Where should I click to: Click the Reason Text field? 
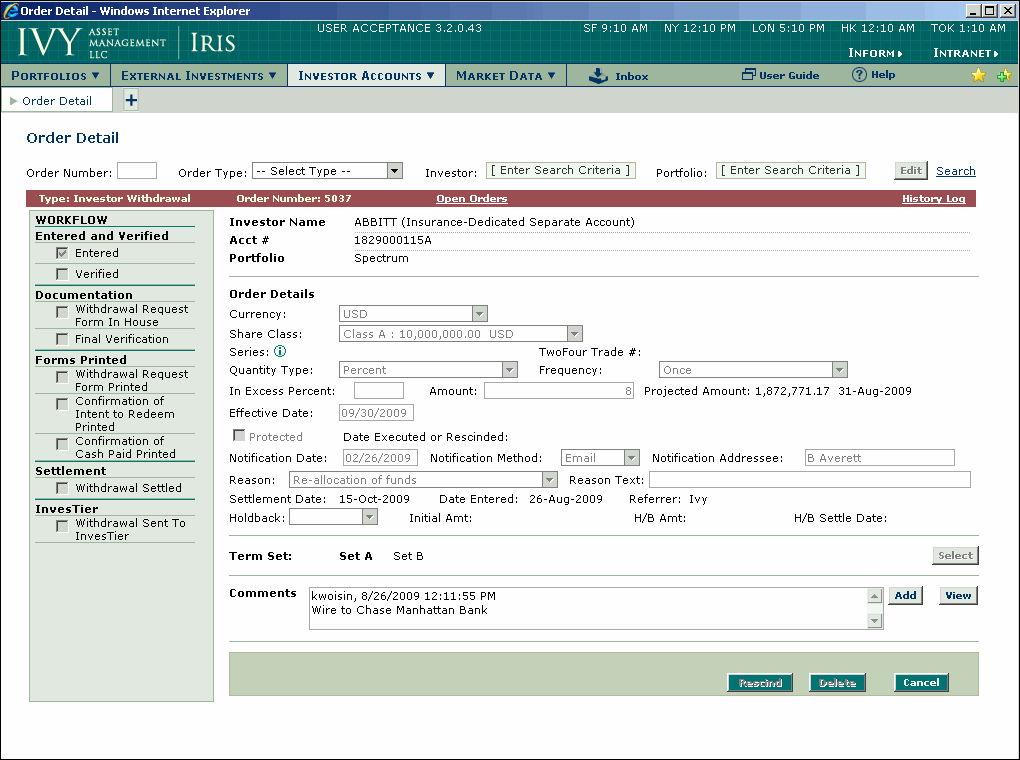[x=810, y=480]
